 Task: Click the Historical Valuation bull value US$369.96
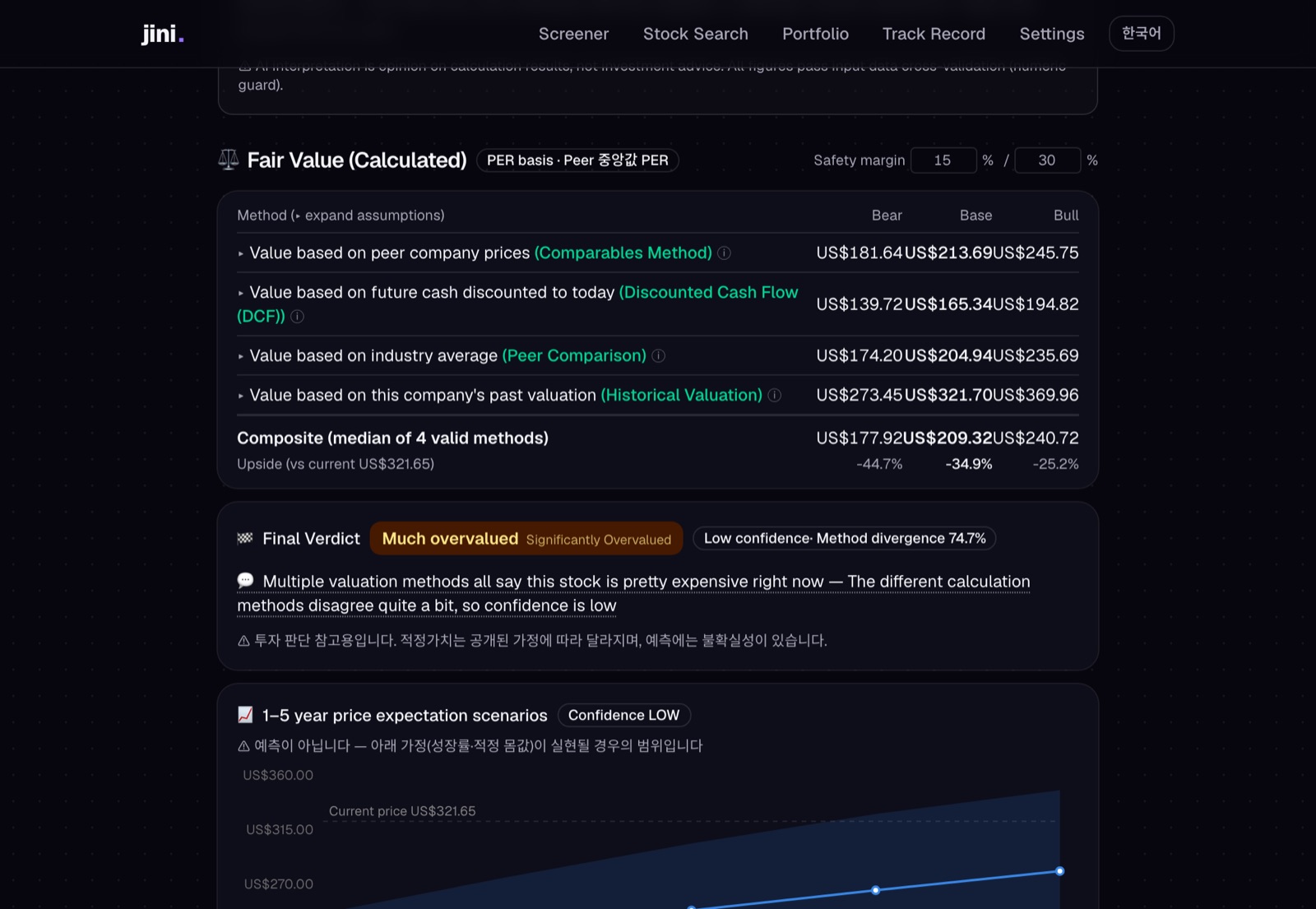(x=1036, y=395)
